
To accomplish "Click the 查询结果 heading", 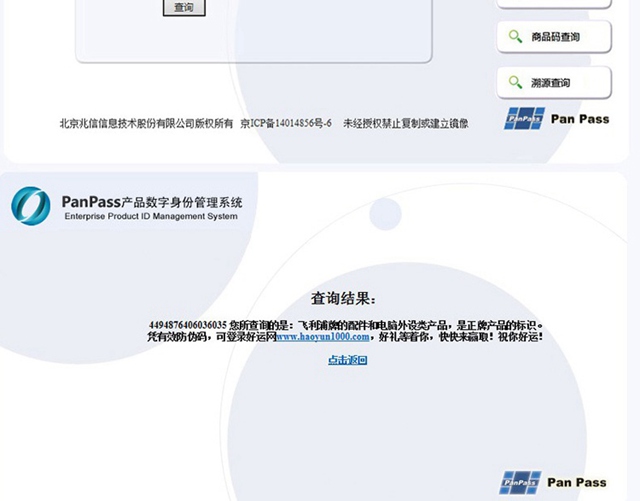I will coord(344,299).
